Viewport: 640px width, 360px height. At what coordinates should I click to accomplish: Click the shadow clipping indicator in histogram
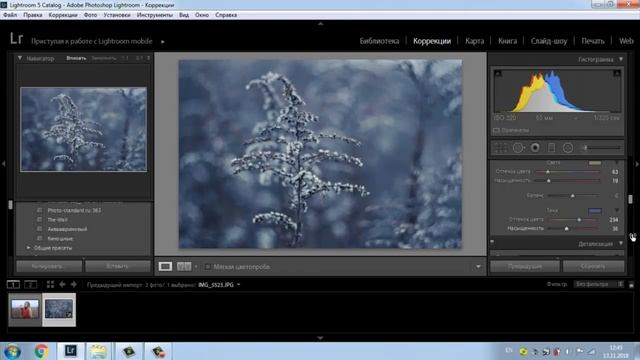tap(498, 73)
